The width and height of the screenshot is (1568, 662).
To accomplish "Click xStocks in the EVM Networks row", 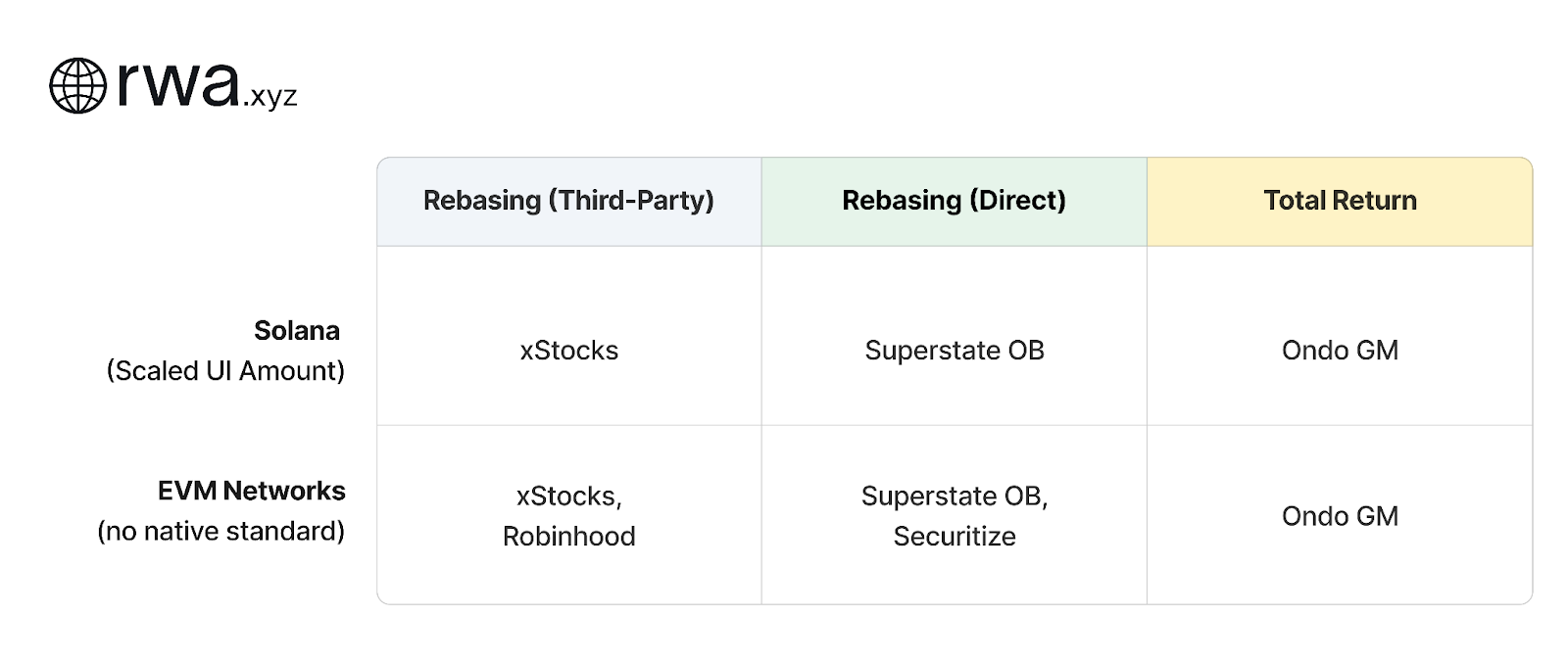I will [568, 496].
